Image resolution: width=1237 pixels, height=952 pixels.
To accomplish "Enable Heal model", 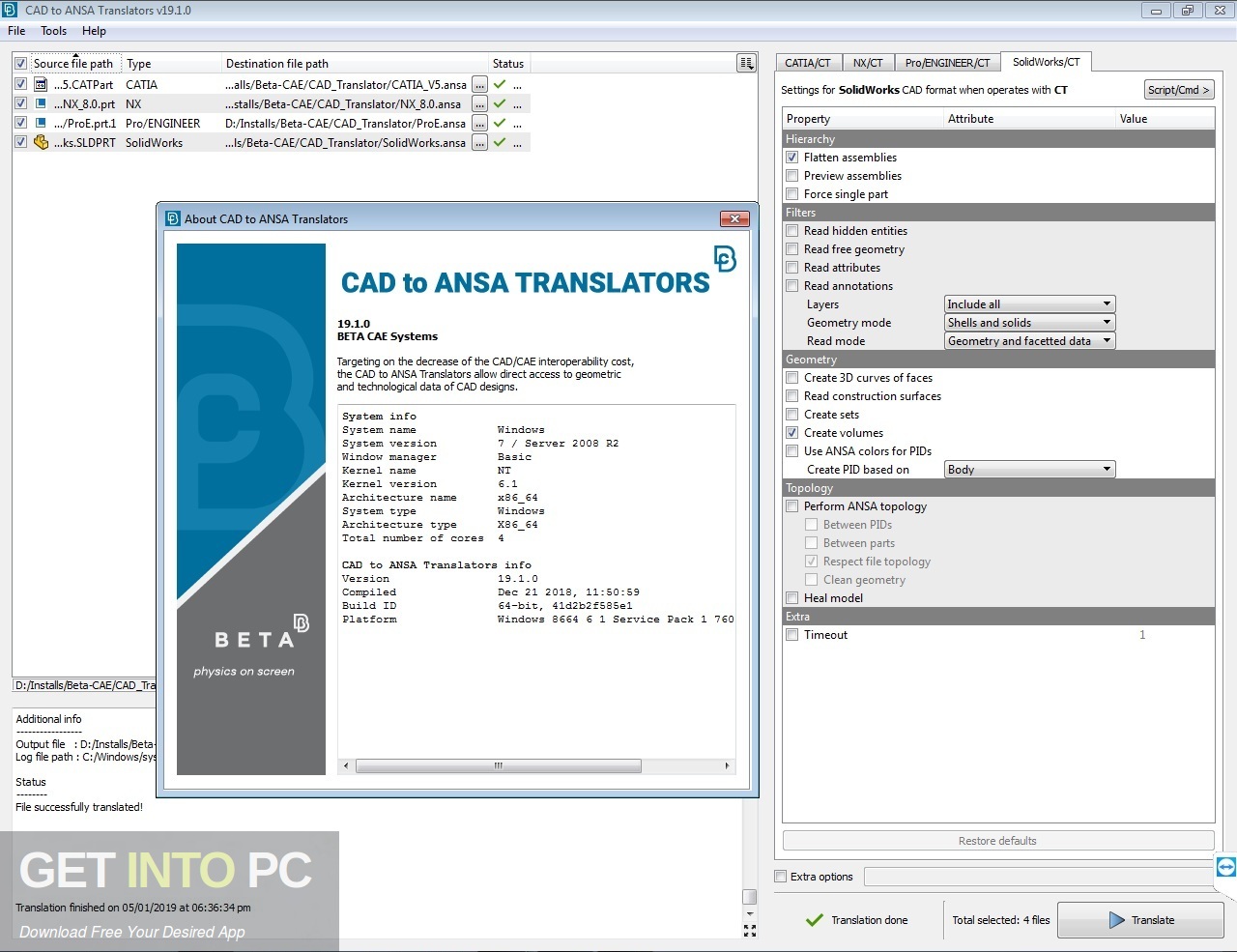I will 792,598.
